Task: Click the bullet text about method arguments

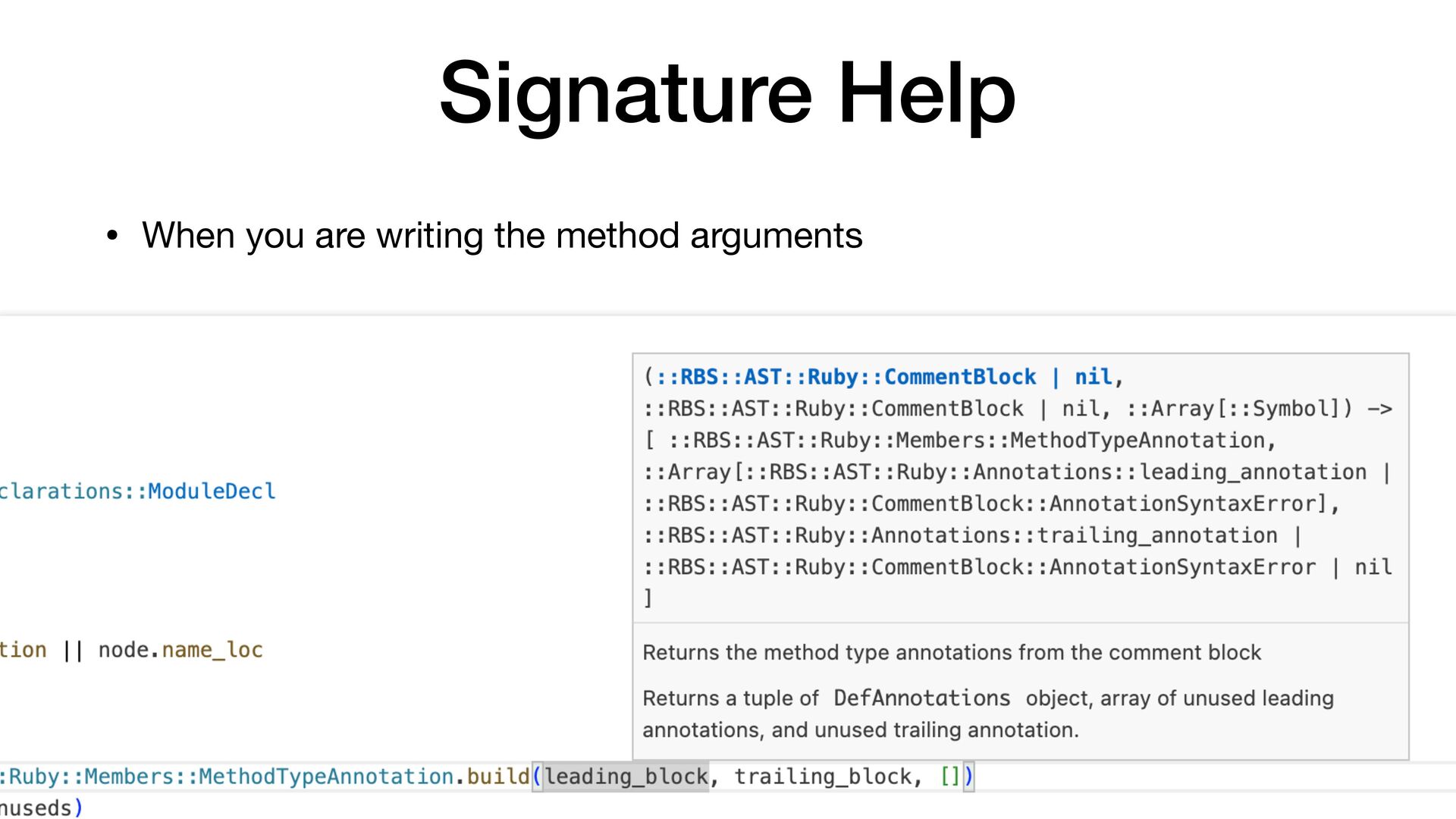Action: (501, 235)
